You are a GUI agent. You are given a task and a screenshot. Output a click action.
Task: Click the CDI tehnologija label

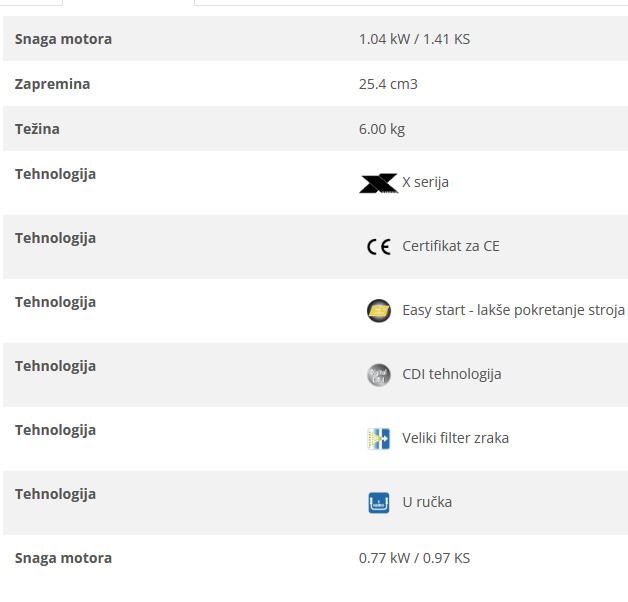pyautogui.click(x=451, y=374)
